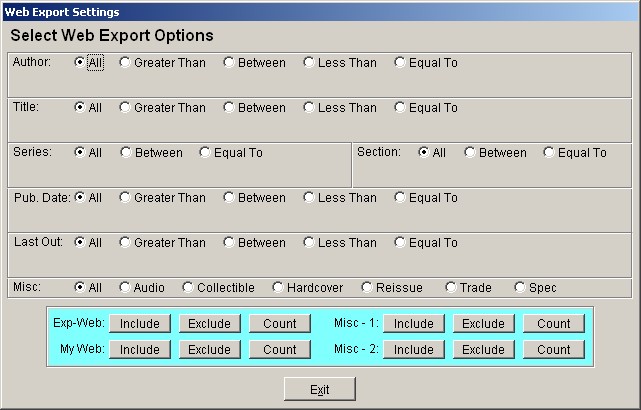The width and height of the screenshot is (641, 410).
Task: Click Misc - 1 Exclude button
Action: 484,323
